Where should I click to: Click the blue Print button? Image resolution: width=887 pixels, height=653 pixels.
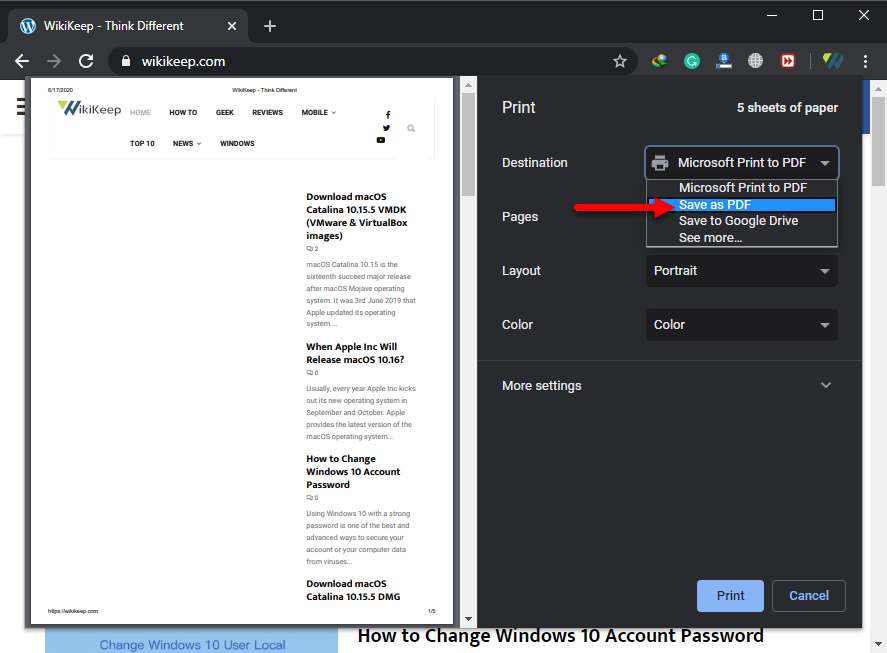tap(730, 596)
